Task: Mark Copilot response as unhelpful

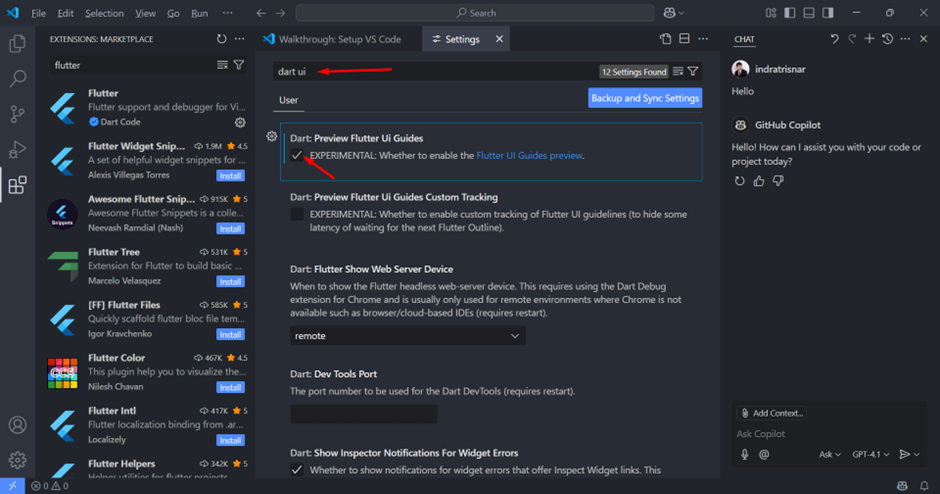Action: point(778,180)
